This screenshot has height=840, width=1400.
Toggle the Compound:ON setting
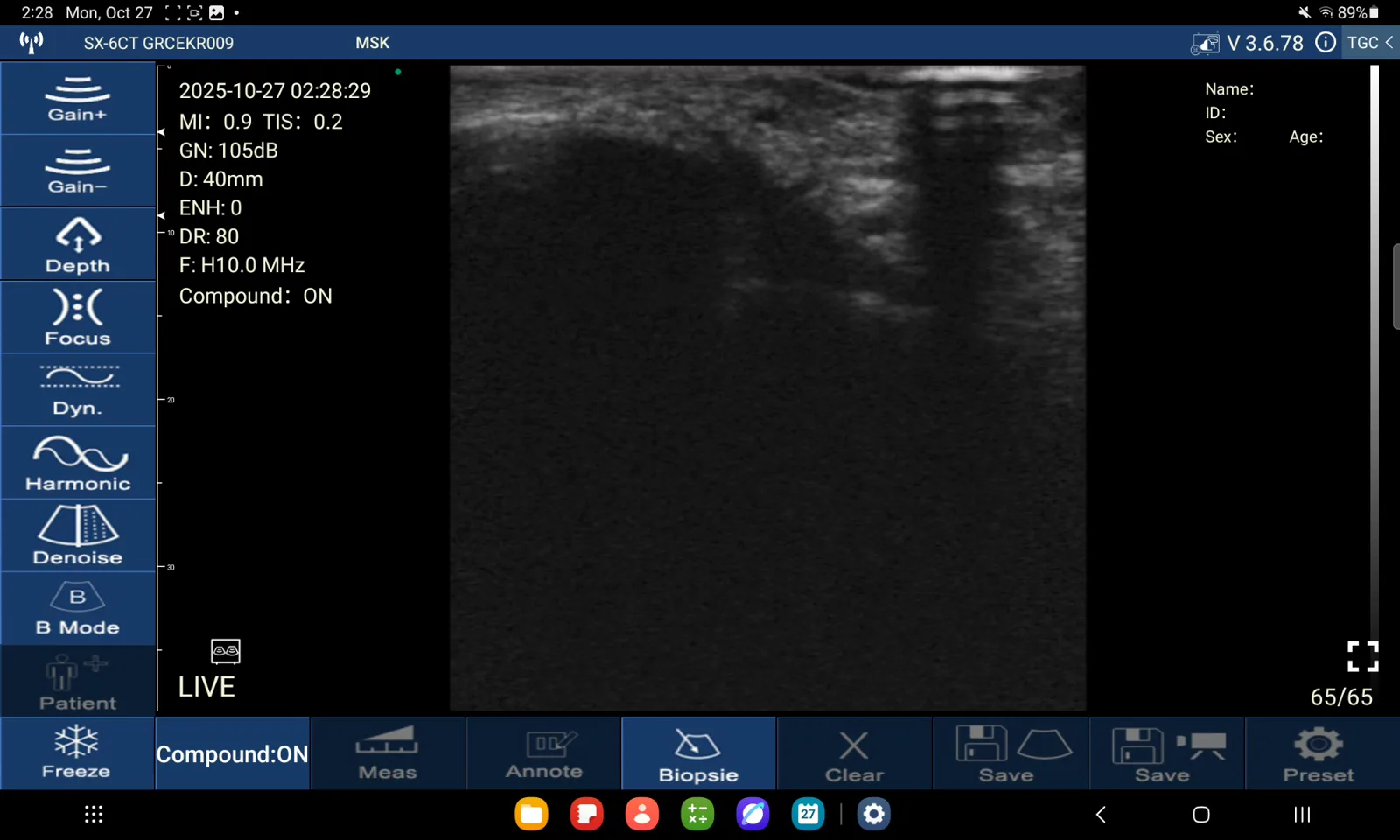click(x=232, y=753)
